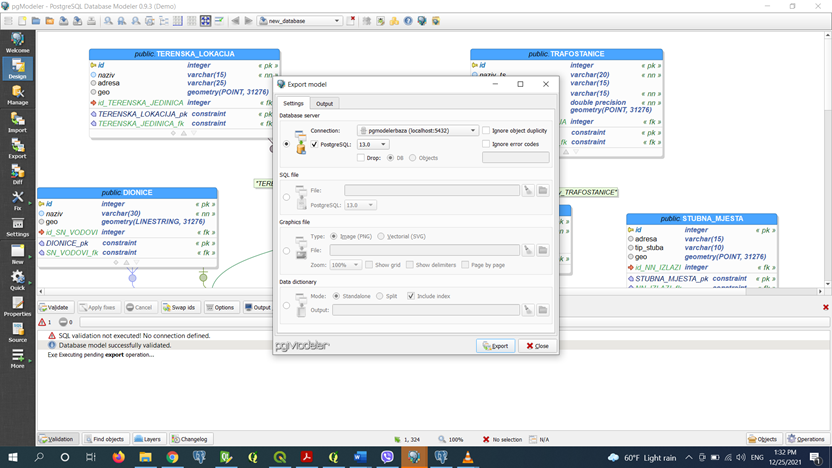The width and height of the screenshot is (832, 468).
Task: Open the Manage view in sidebar
Action: click(18, 95)
